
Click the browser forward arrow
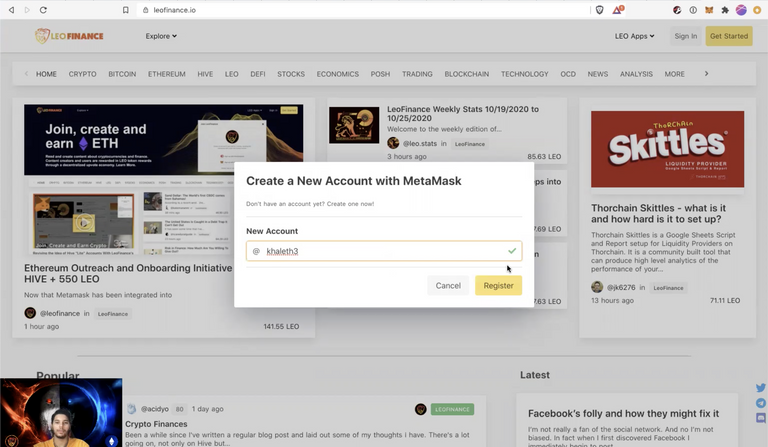click(27, 10)
